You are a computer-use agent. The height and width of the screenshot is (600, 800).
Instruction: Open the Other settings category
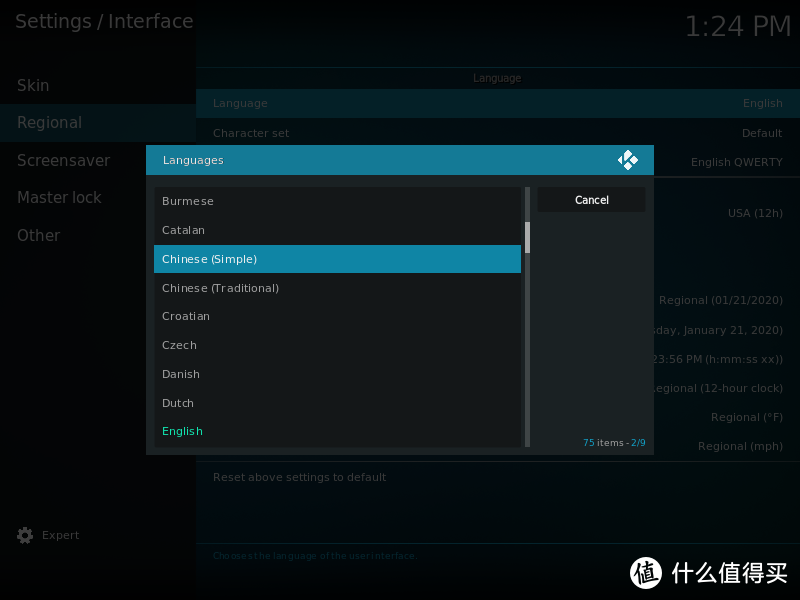[98, 235]
